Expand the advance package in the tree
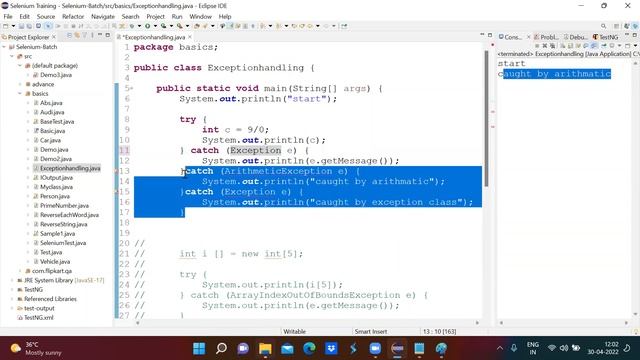Screen dimensions: 640x360 (x=20, y=84)
